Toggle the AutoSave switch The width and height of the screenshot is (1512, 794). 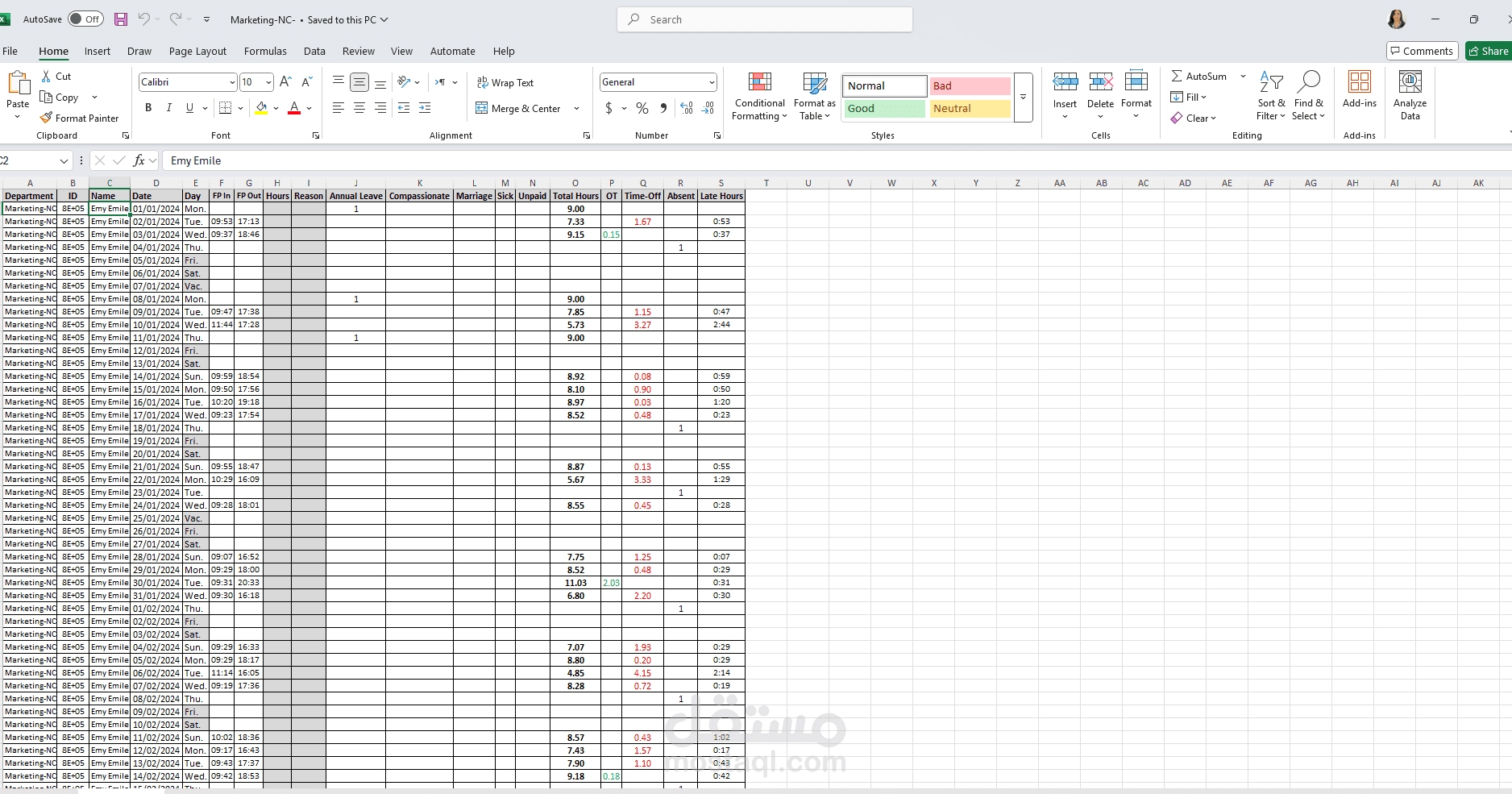(x=85, y=19)
